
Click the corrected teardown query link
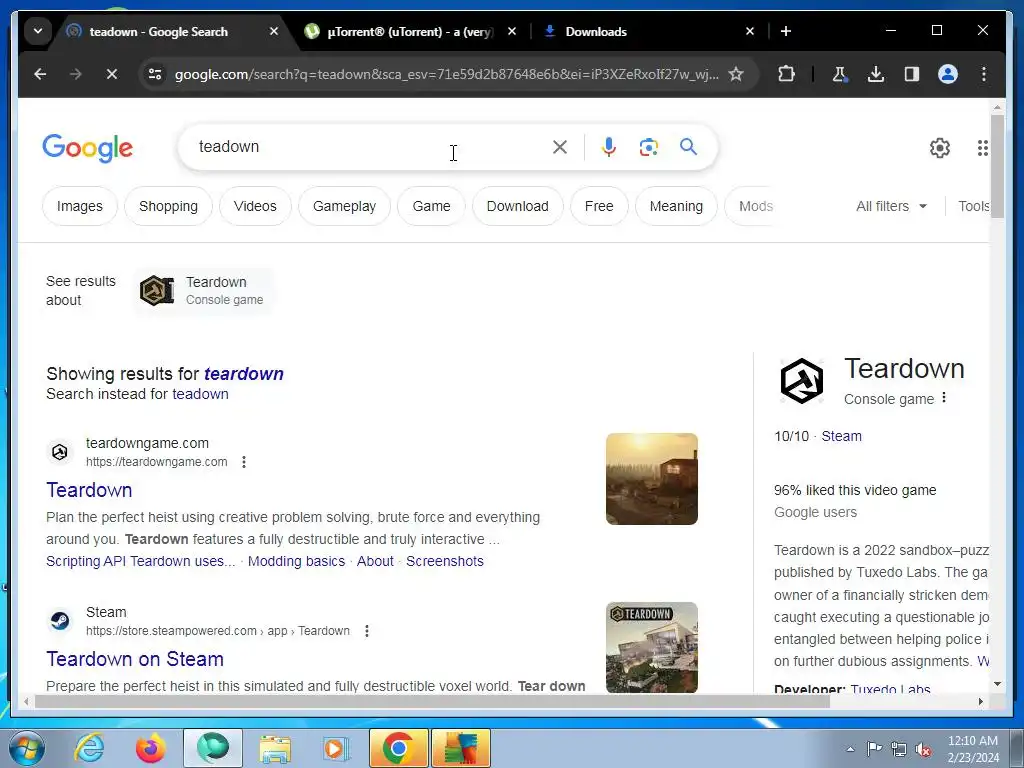[x=244, y=374]
